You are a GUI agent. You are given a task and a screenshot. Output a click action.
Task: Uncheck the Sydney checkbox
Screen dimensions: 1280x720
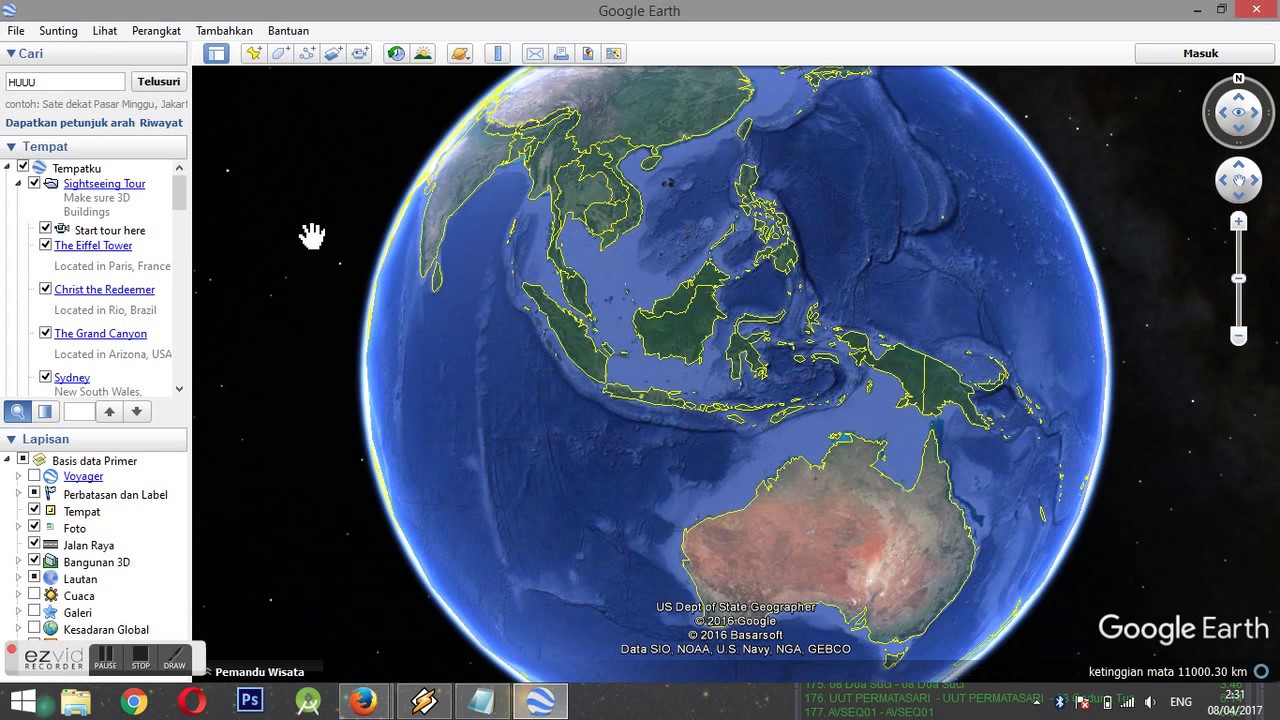tap(45, 377)
